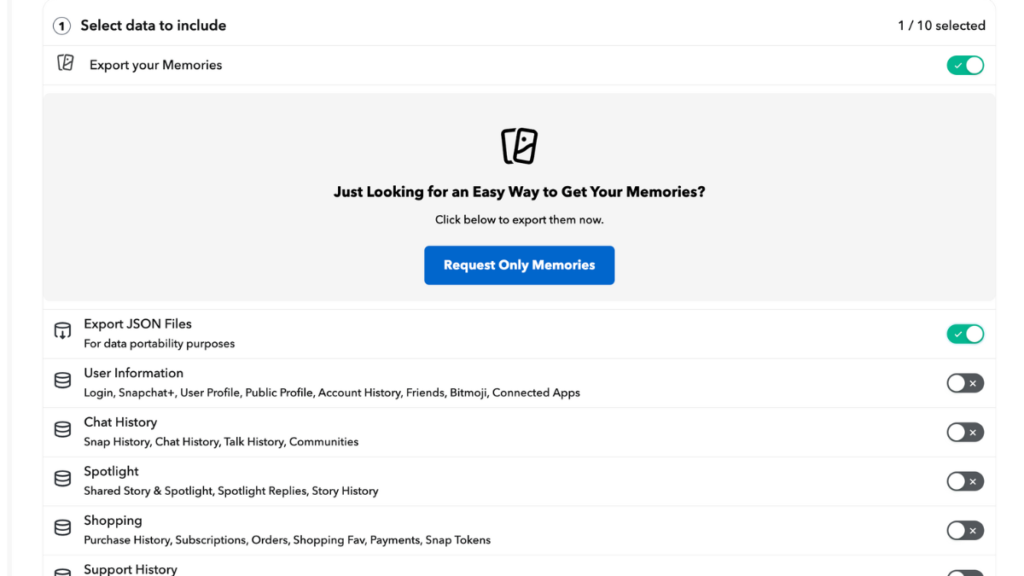The height and width of the screenshot is (576, 1024).
Task: Enable the Chat History toggle
Action: click(x=965, y=432)
